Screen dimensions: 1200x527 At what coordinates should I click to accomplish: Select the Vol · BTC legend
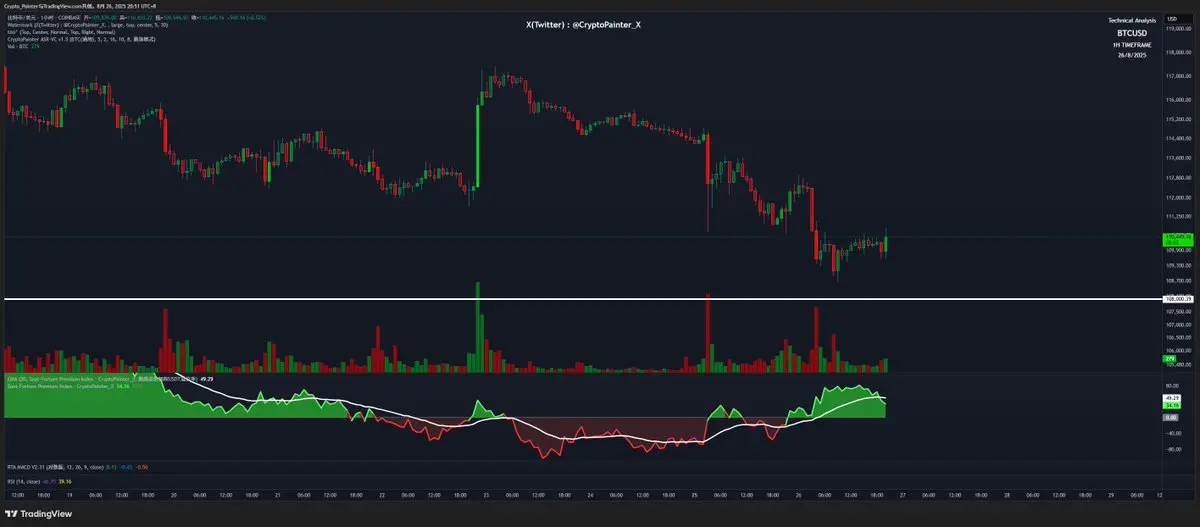tap(22, 46)
